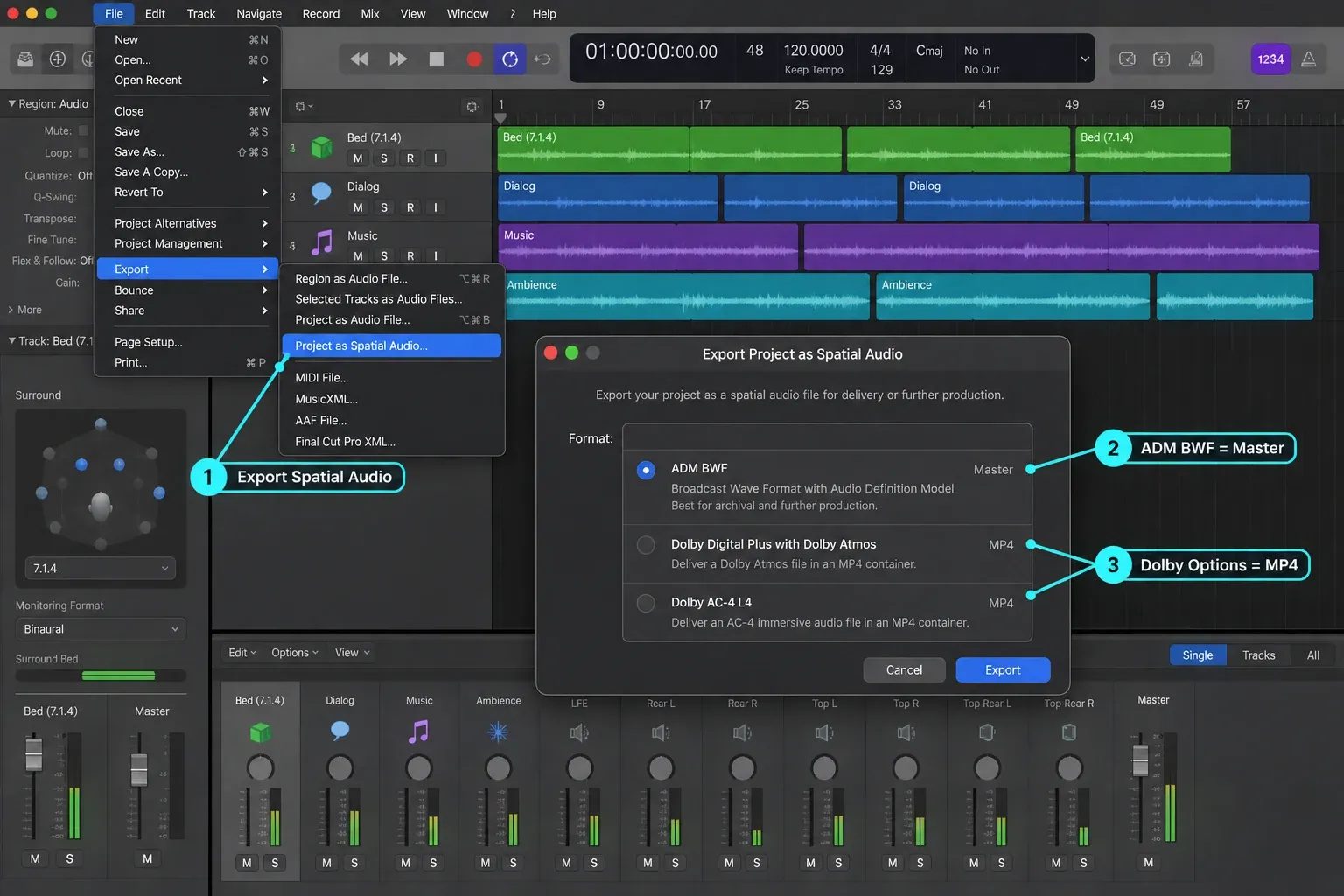Viewport: 1344px width, 896px height.
Task: Click the Bed (7.1.4) volume fader in inspector
Action: [33, 754]
